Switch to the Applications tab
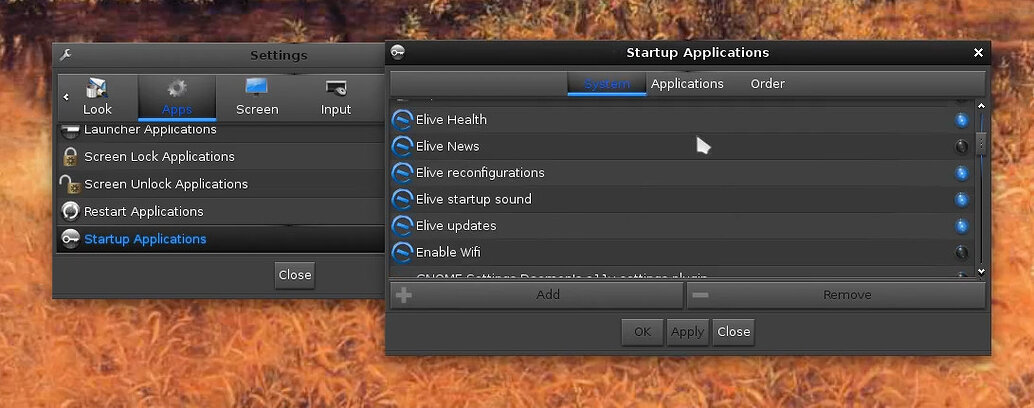Screen dimensions: 1034x408 coord(687,84)
